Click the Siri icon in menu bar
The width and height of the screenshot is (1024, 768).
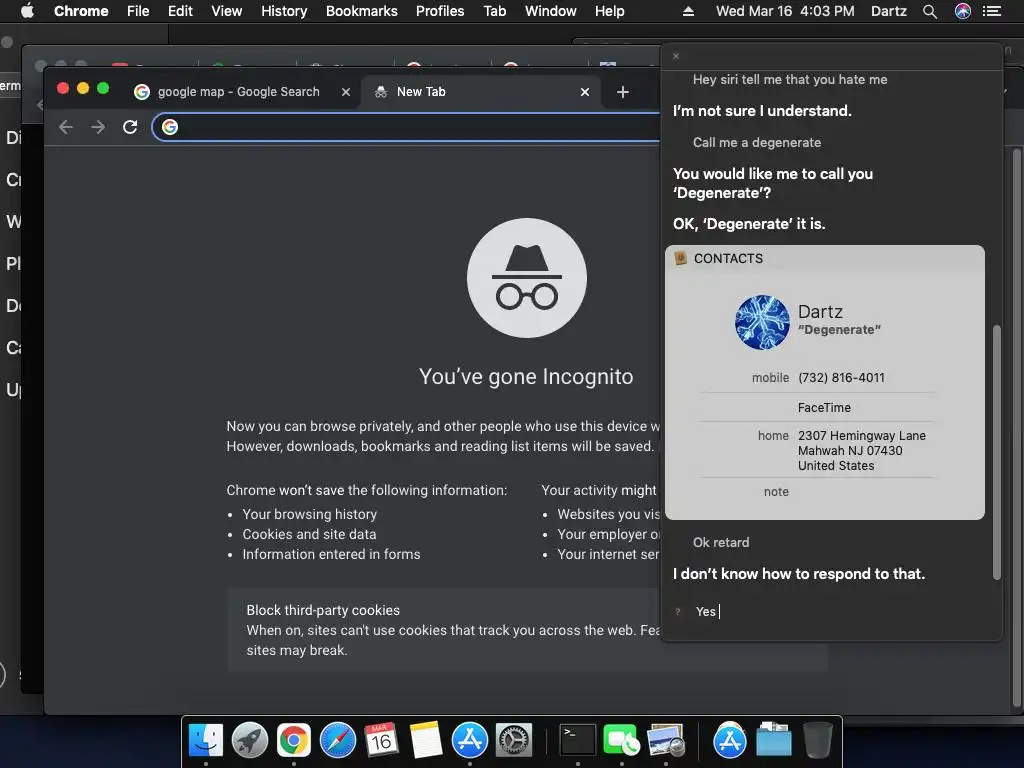coord(963,11)
